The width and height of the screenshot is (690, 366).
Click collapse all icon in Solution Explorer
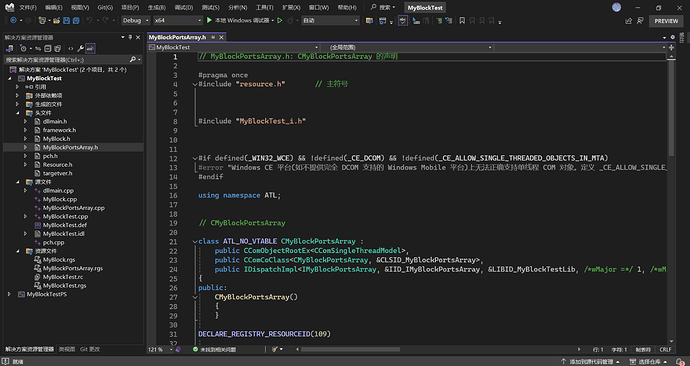[x=48, y=48]
